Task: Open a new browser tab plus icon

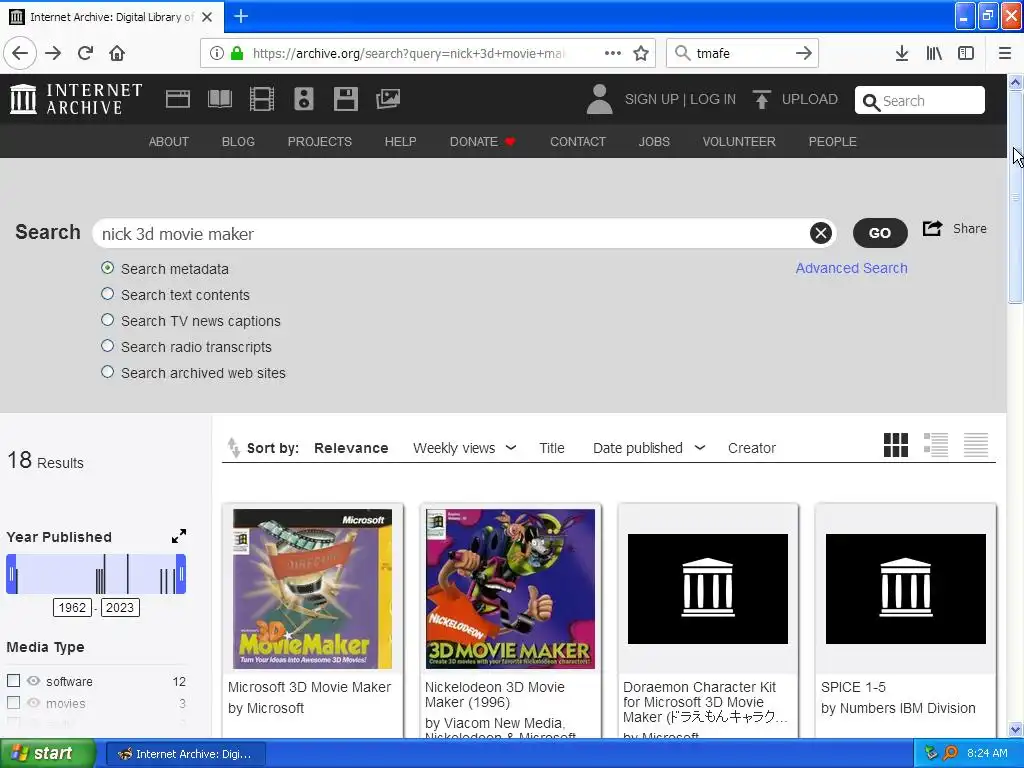Action: click(x=241, y=16)
